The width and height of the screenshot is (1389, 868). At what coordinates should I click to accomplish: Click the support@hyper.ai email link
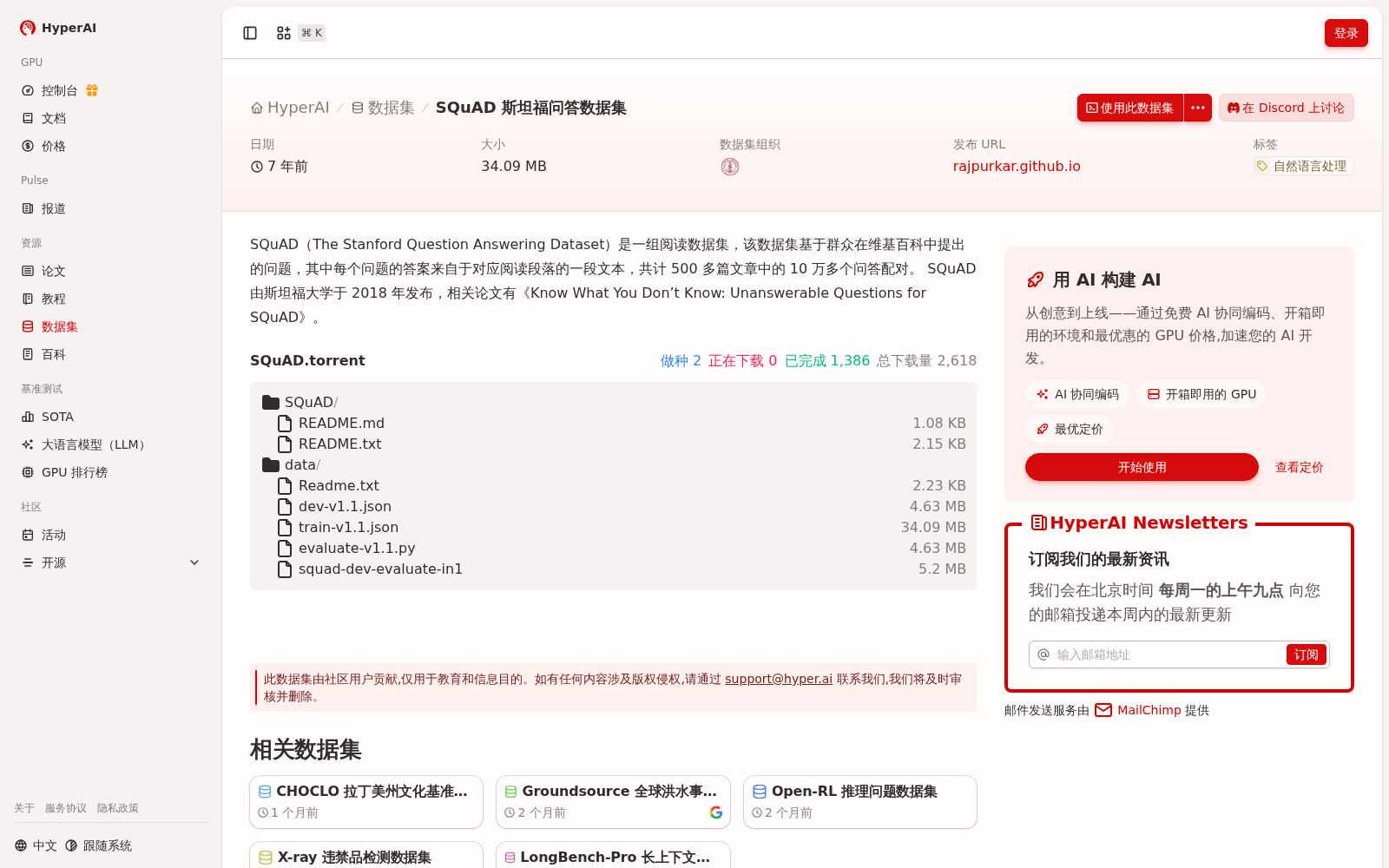[x=779, y=679]
